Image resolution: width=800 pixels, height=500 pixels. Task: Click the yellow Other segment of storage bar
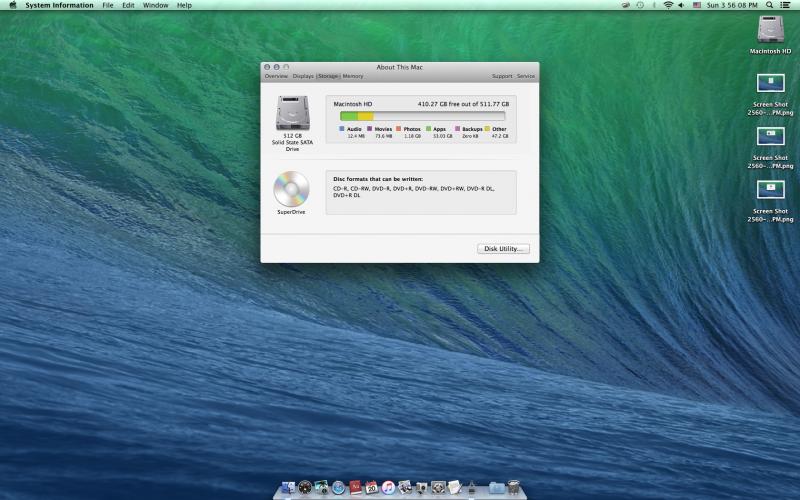365,116
